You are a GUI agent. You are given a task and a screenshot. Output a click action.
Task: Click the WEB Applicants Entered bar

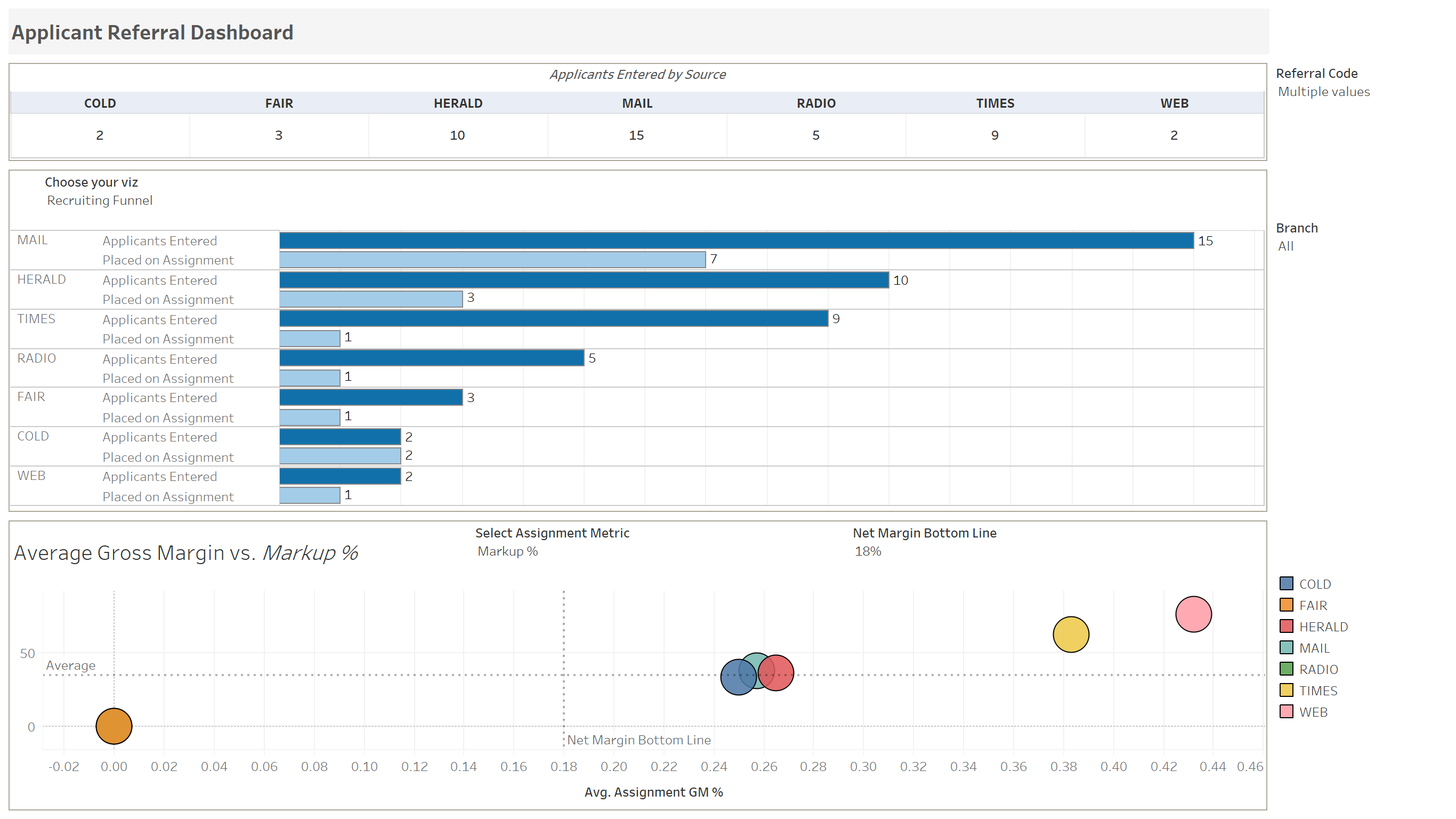(340, 476)
